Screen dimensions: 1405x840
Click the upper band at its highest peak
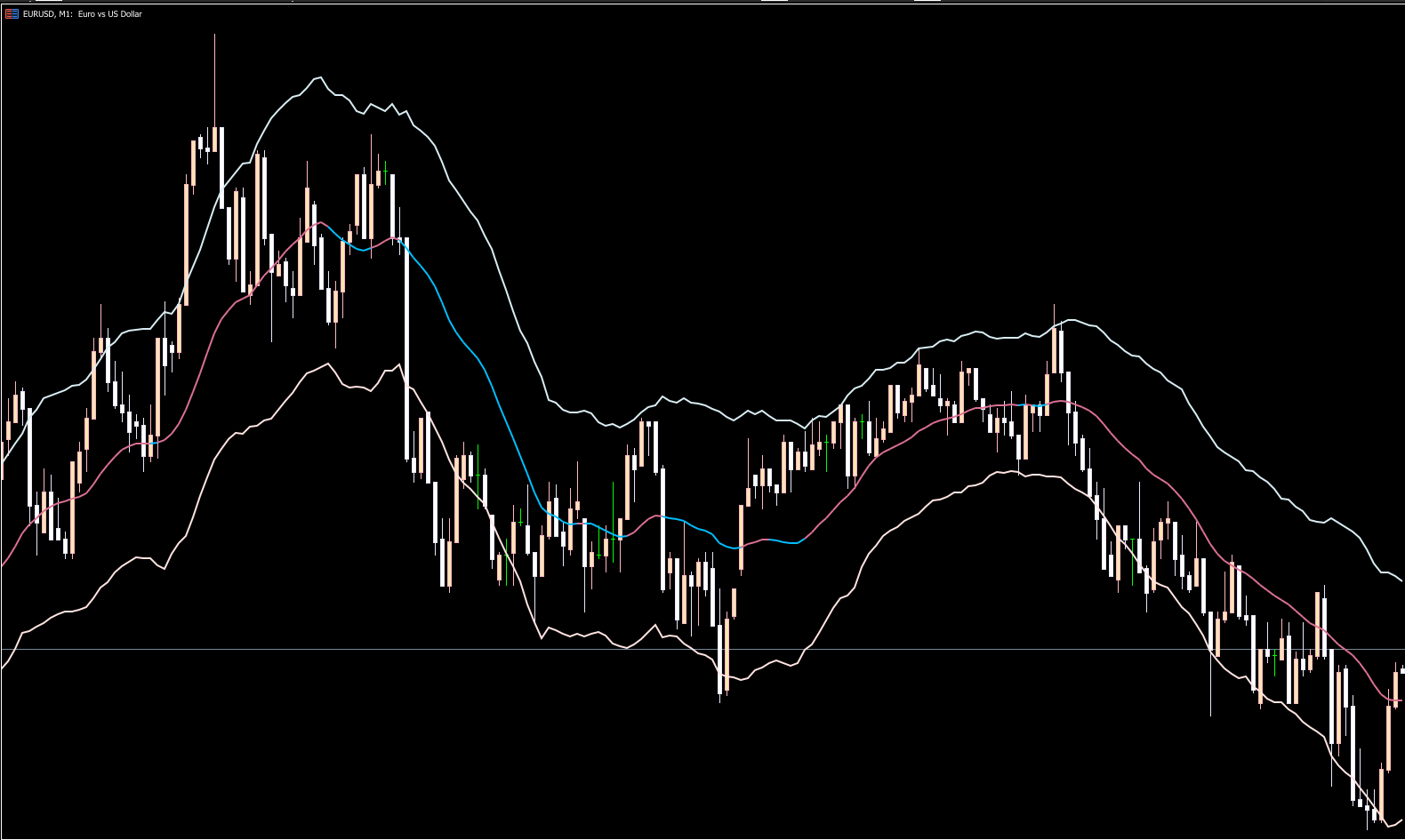[x=317, y=78]
